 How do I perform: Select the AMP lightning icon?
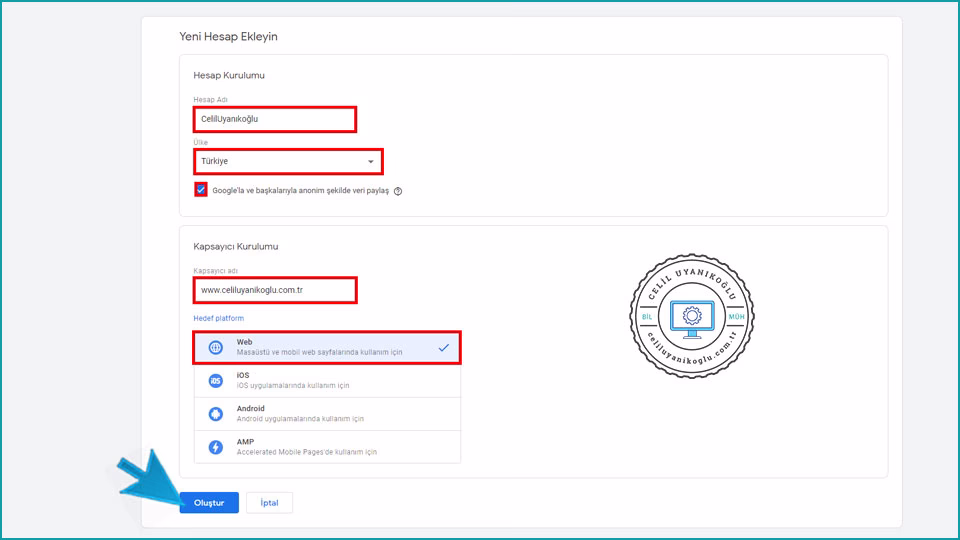click(216, 447)
